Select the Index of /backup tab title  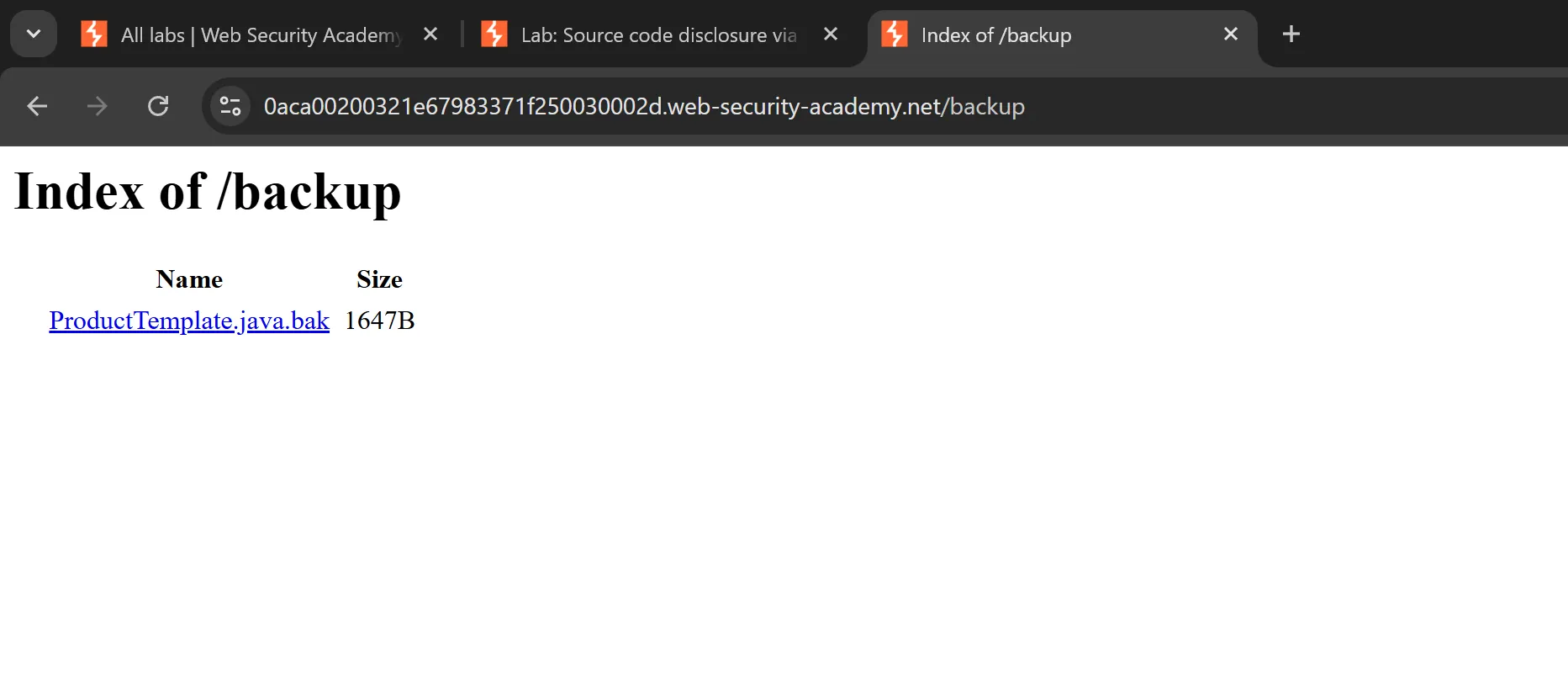point(996,35)
